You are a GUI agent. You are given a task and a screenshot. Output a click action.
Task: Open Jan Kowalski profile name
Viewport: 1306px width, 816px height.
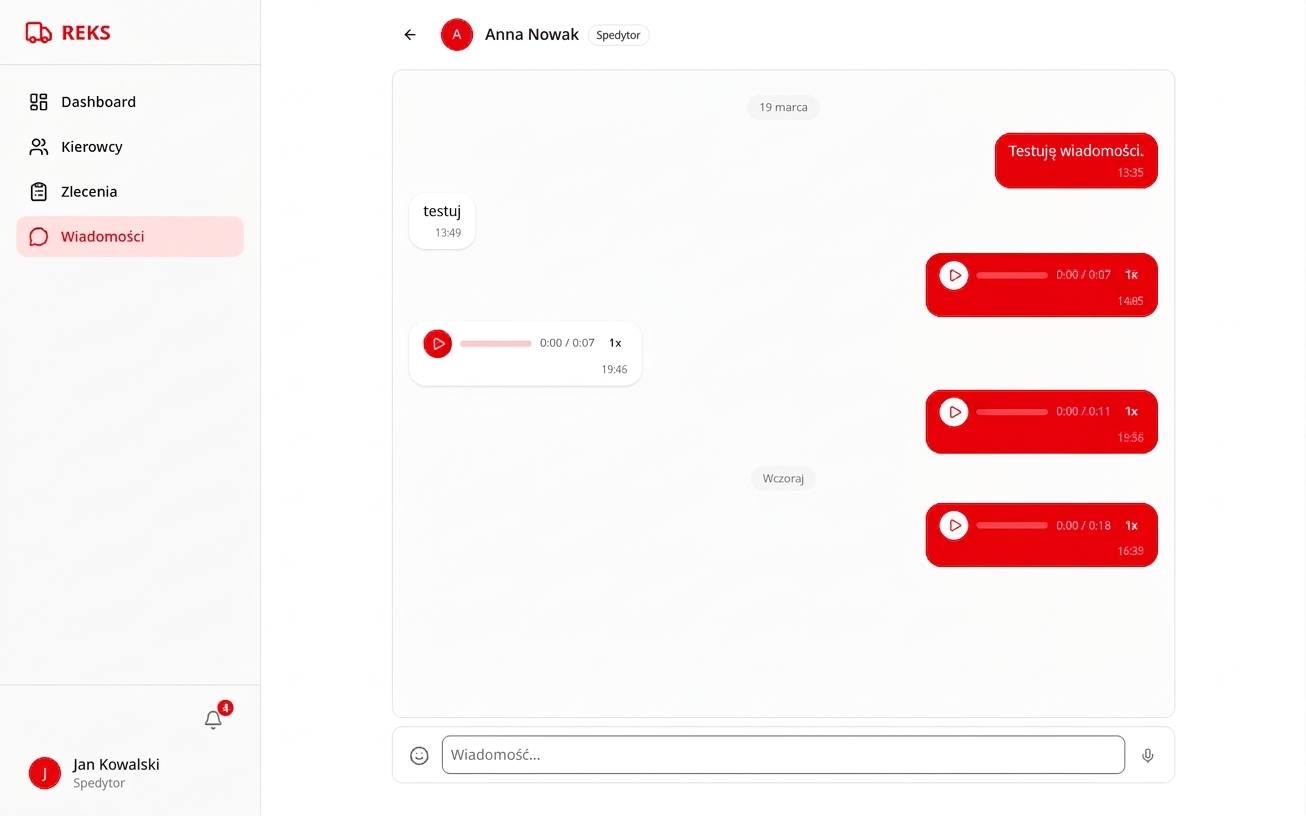(116, 764)
